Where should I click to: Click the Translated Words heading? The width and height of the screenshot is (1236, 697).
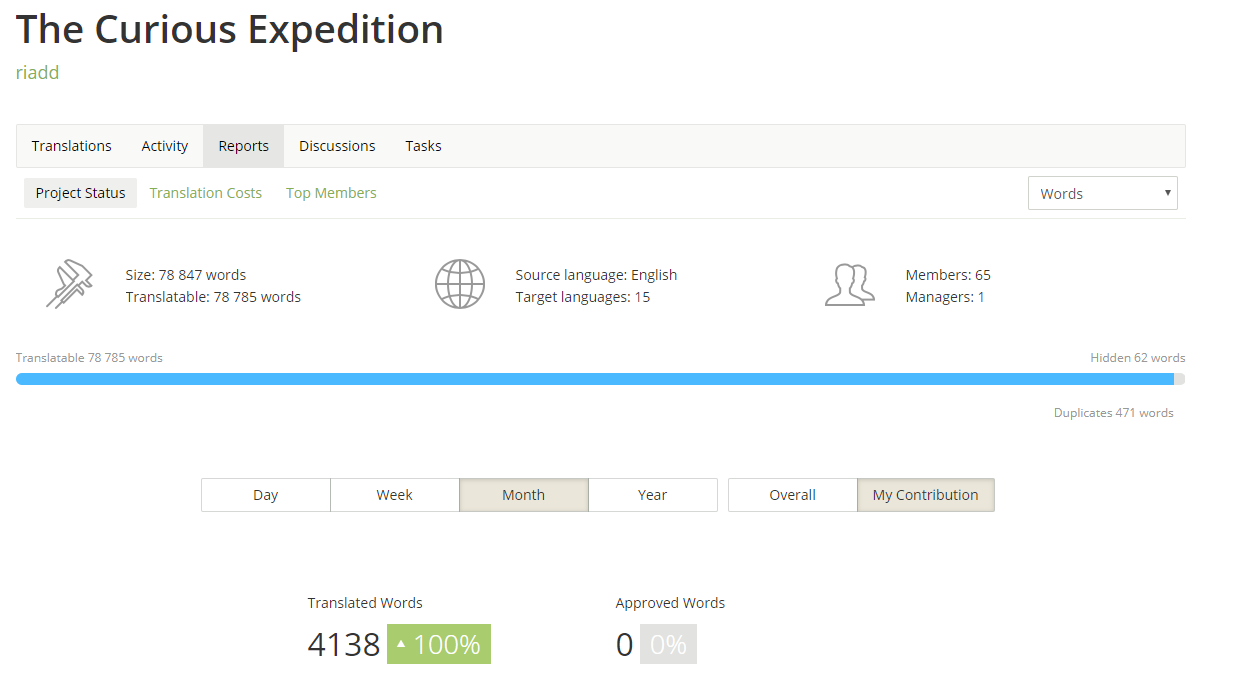(x=365, y=603)
